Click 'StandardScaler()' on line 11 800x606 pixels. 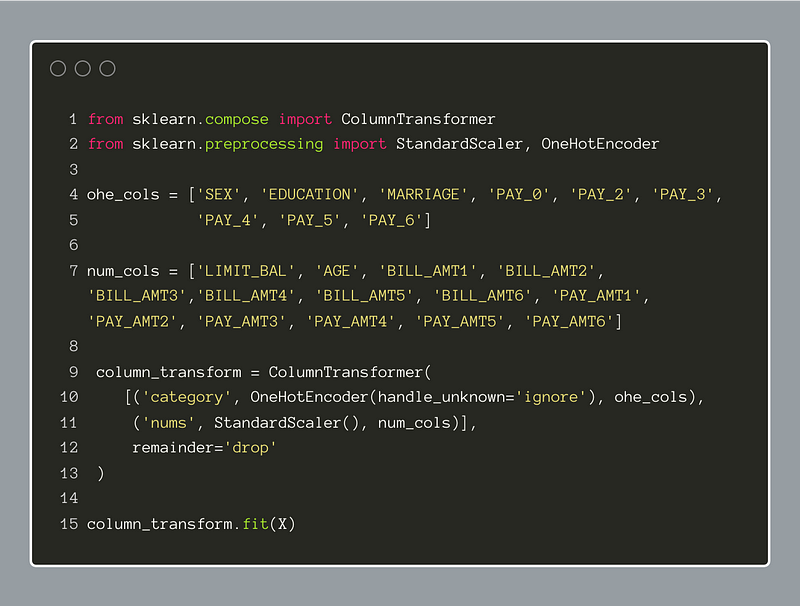[287, 423]
